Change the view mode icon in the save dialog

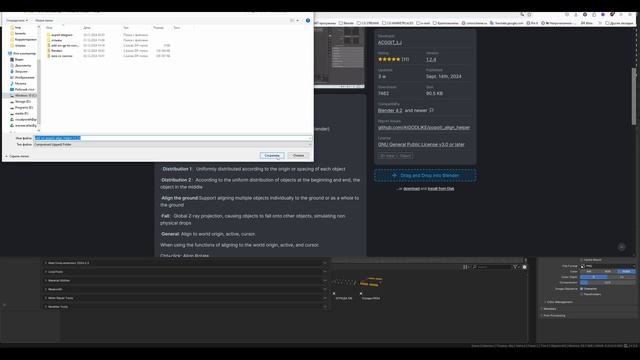click(x=292, y=20)
